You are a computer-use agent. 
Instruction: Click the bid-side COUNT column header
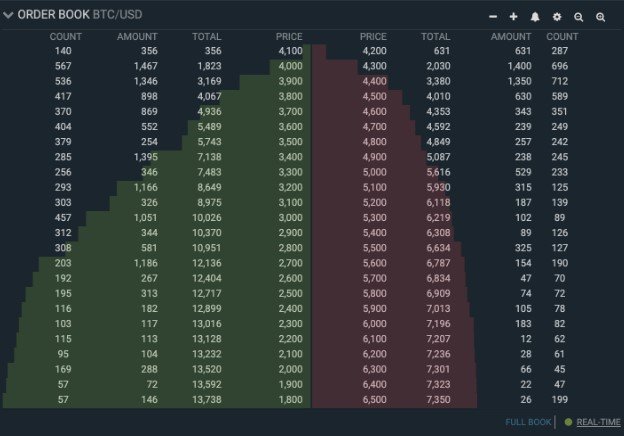pyautogui.click(x=66, y=37)
